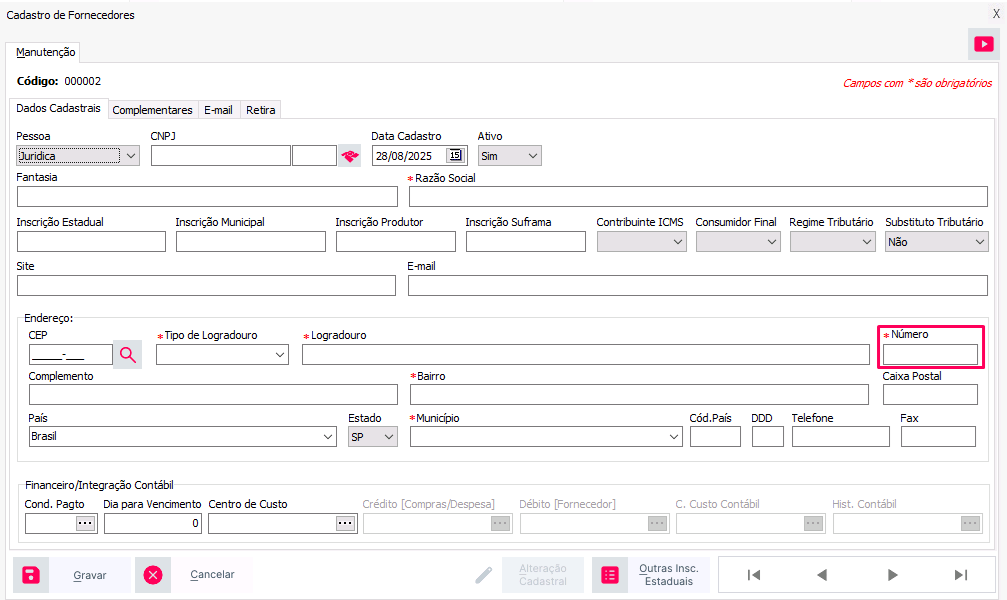The image size is (1007, 600).
Task: Jump to the last record
Action: (961, 575)
